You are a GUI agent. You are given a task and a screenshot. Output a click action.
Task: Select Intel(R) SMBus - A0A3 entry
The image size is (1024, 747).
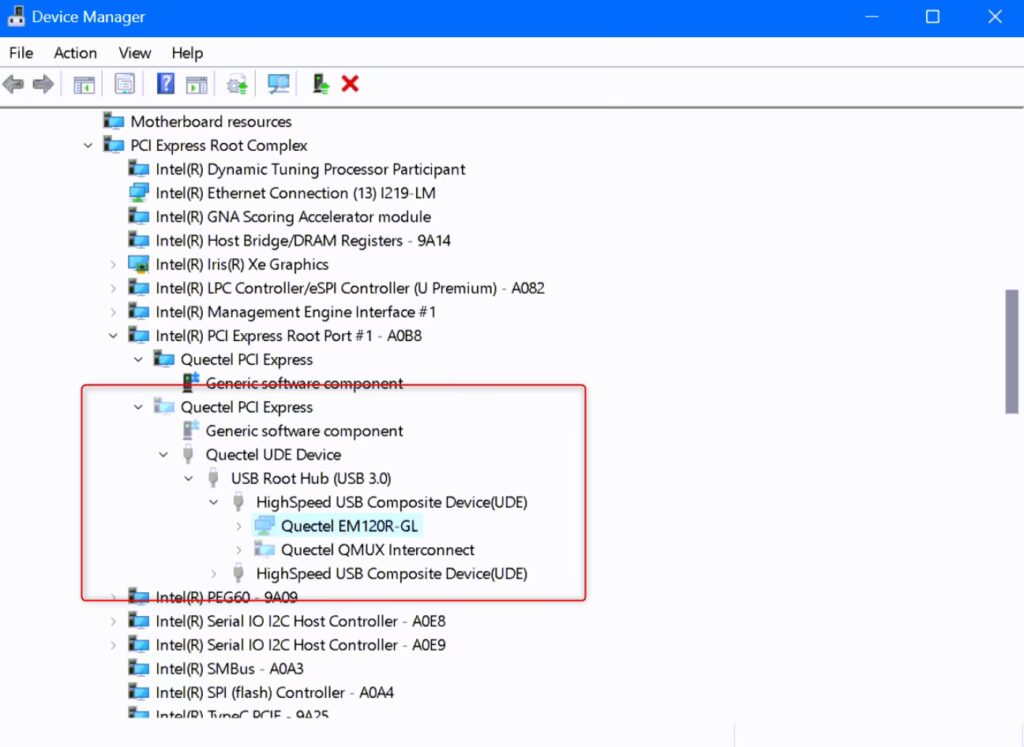coord(229,669)
